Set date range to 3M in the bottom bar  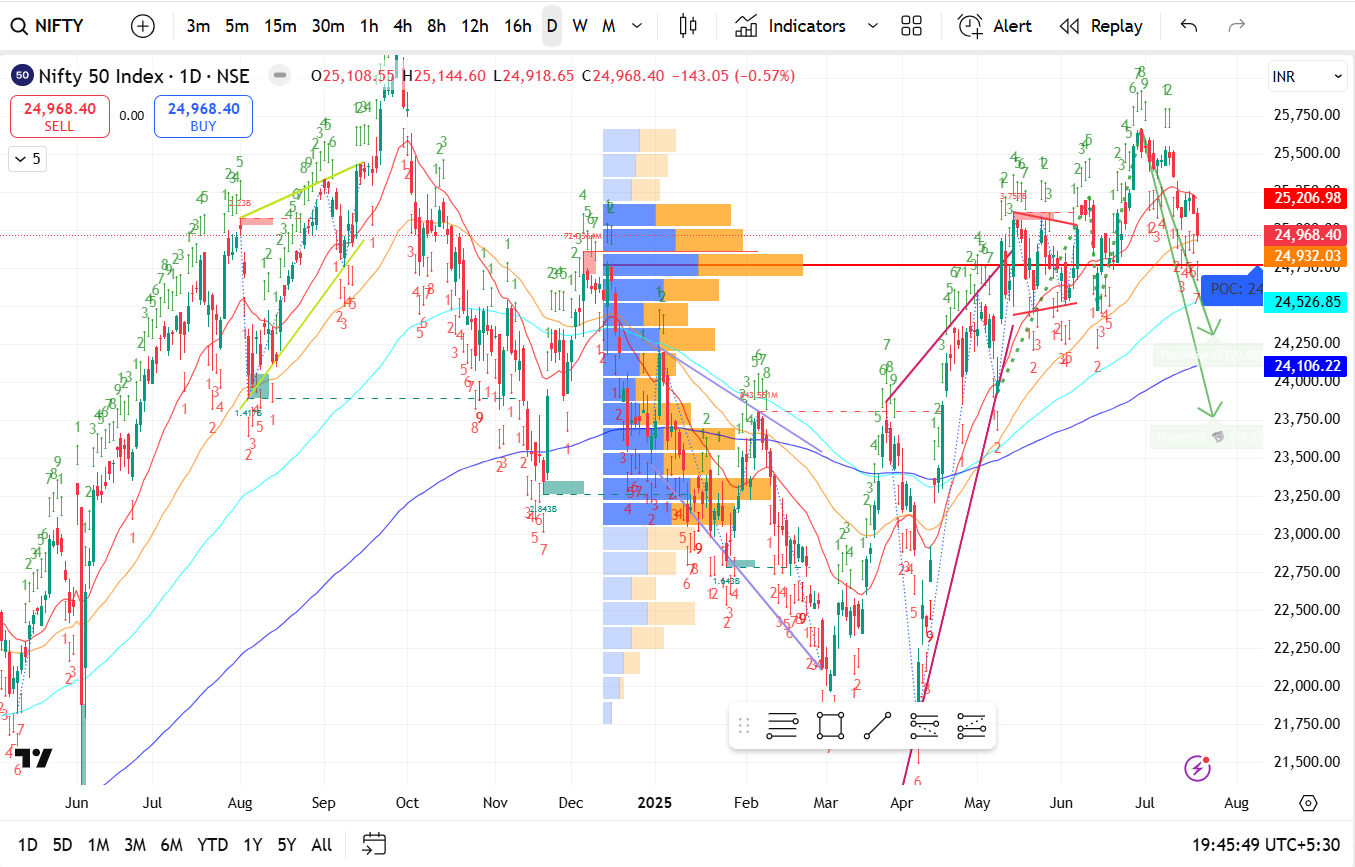click(135, 845)
